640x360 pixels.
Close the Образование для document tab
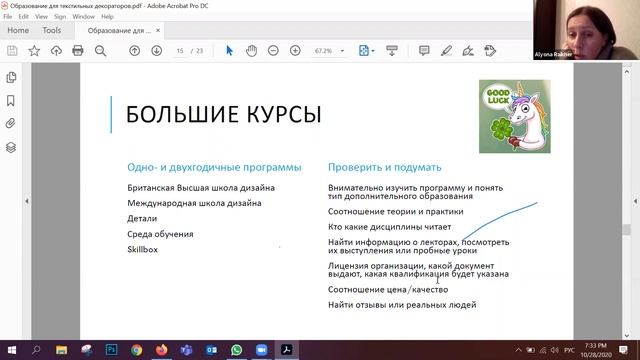coord(158,31)
